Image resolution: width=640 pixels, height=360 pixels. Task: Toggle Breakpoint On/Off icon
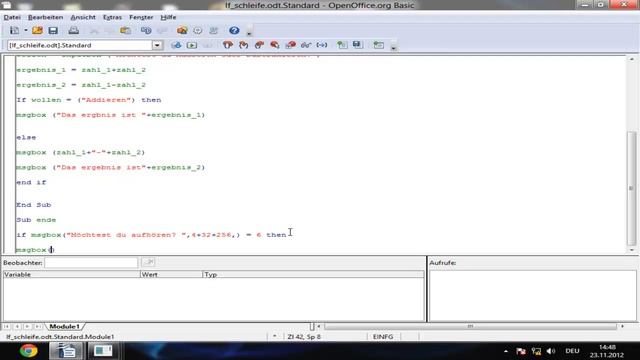click(275, 45)
